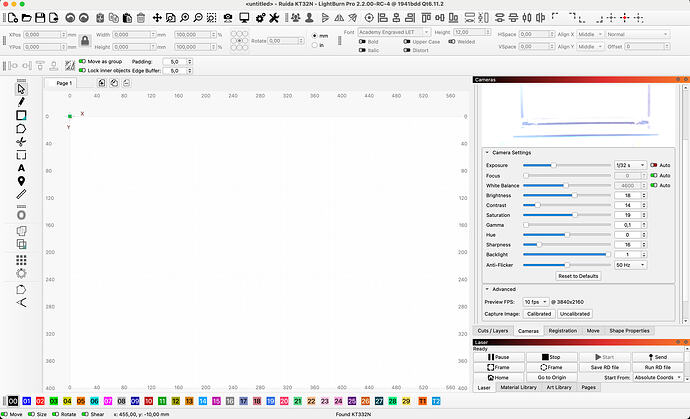
Task: Toggle the Move as group switch
Action: [x=82, y=62]
